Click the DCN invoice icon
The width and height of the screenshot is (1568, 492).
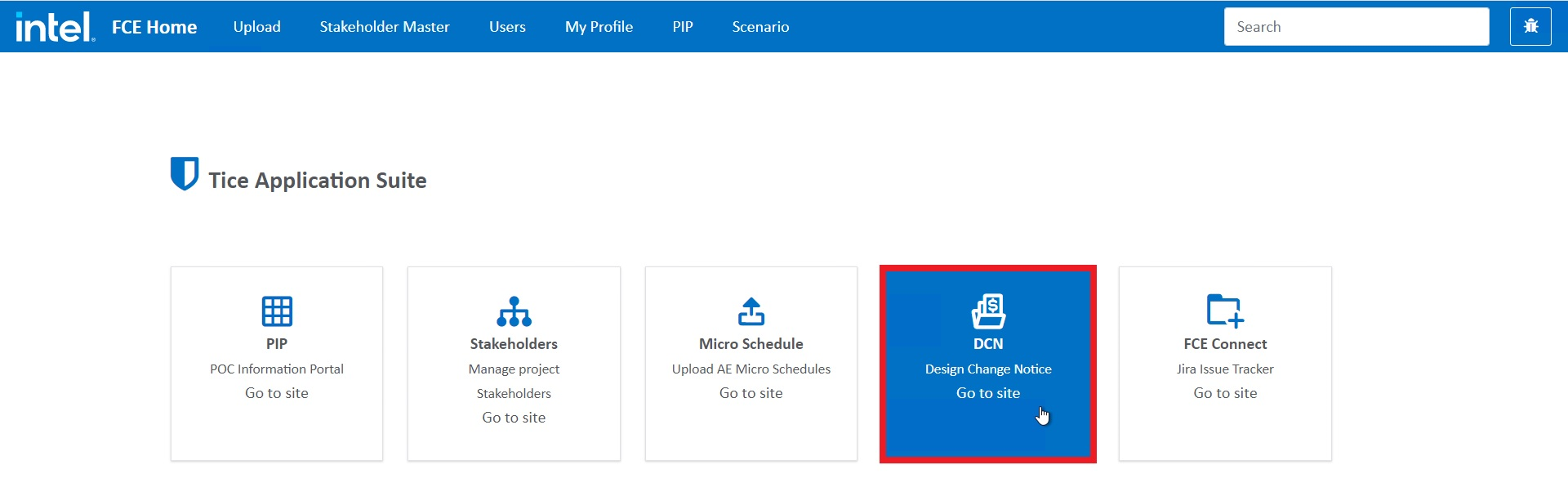(988, 311)
